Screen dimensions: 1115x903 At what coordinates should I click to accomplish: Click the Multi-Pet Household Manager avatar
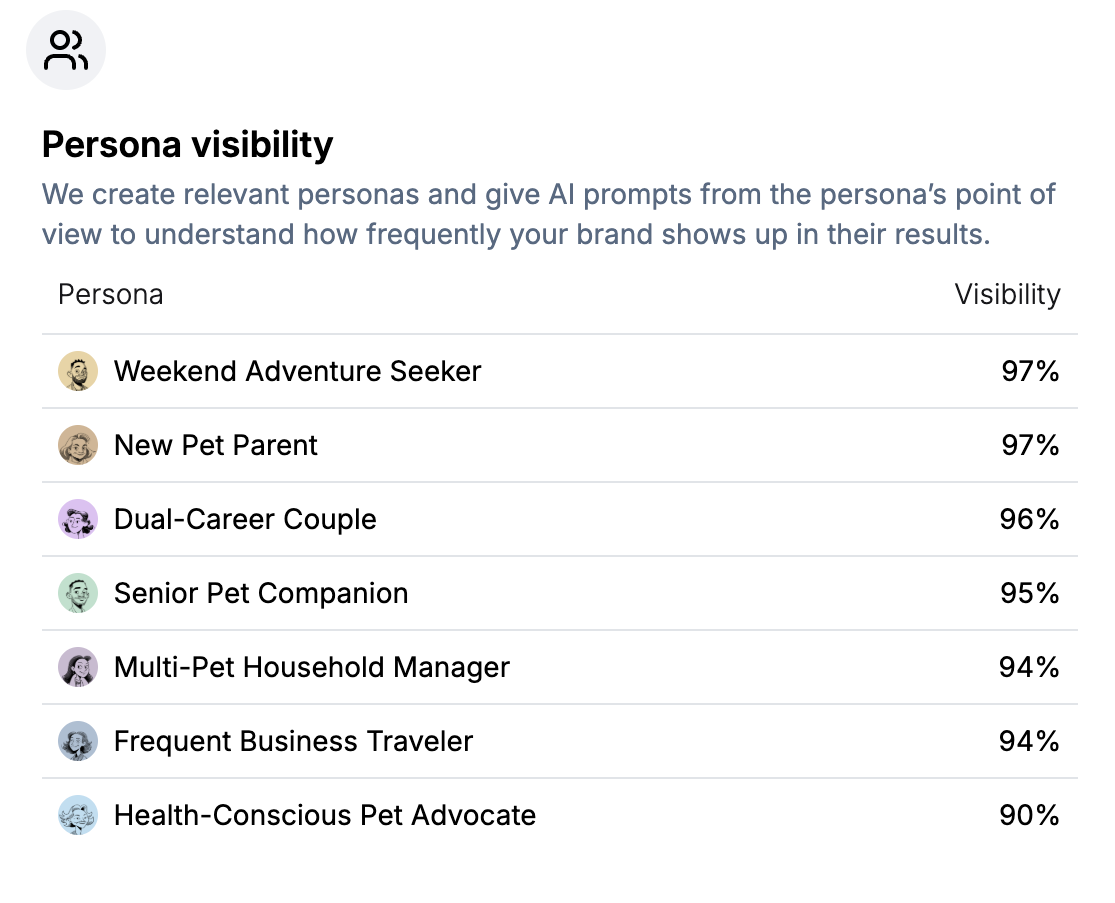[x=78, y=667]
